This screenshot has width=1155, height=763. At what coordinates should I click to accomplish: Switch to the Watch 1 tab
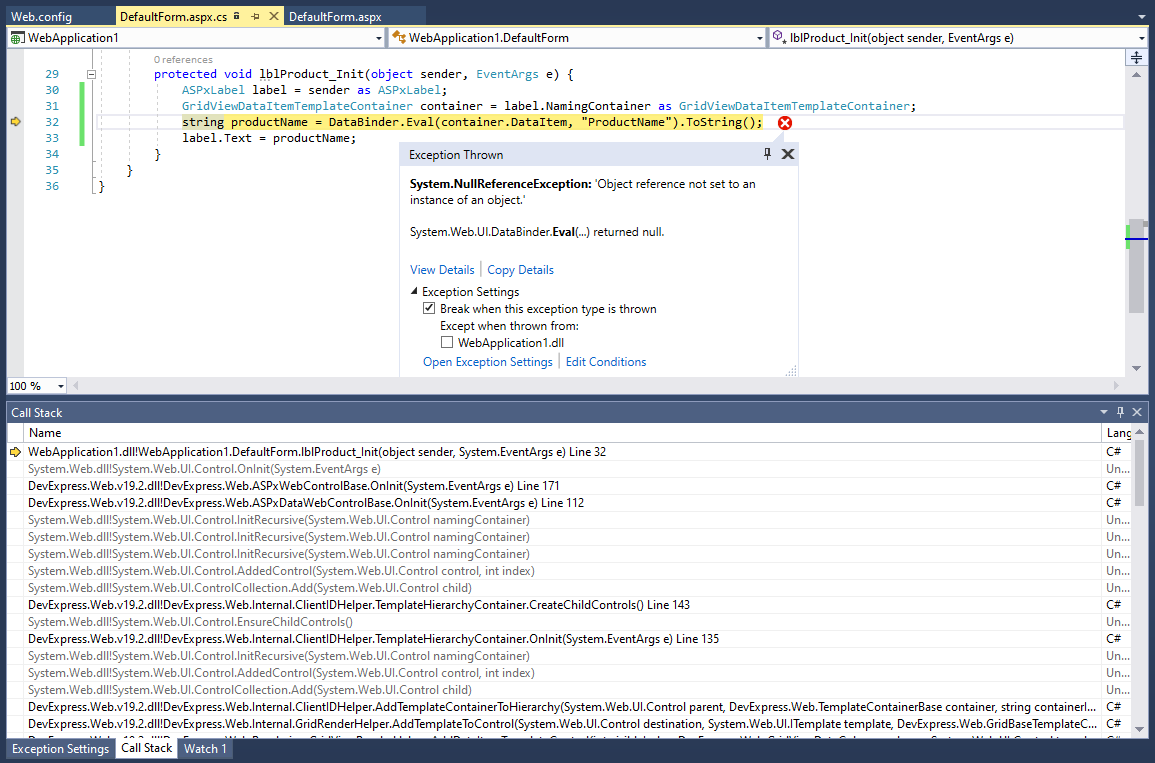point(205,748)
